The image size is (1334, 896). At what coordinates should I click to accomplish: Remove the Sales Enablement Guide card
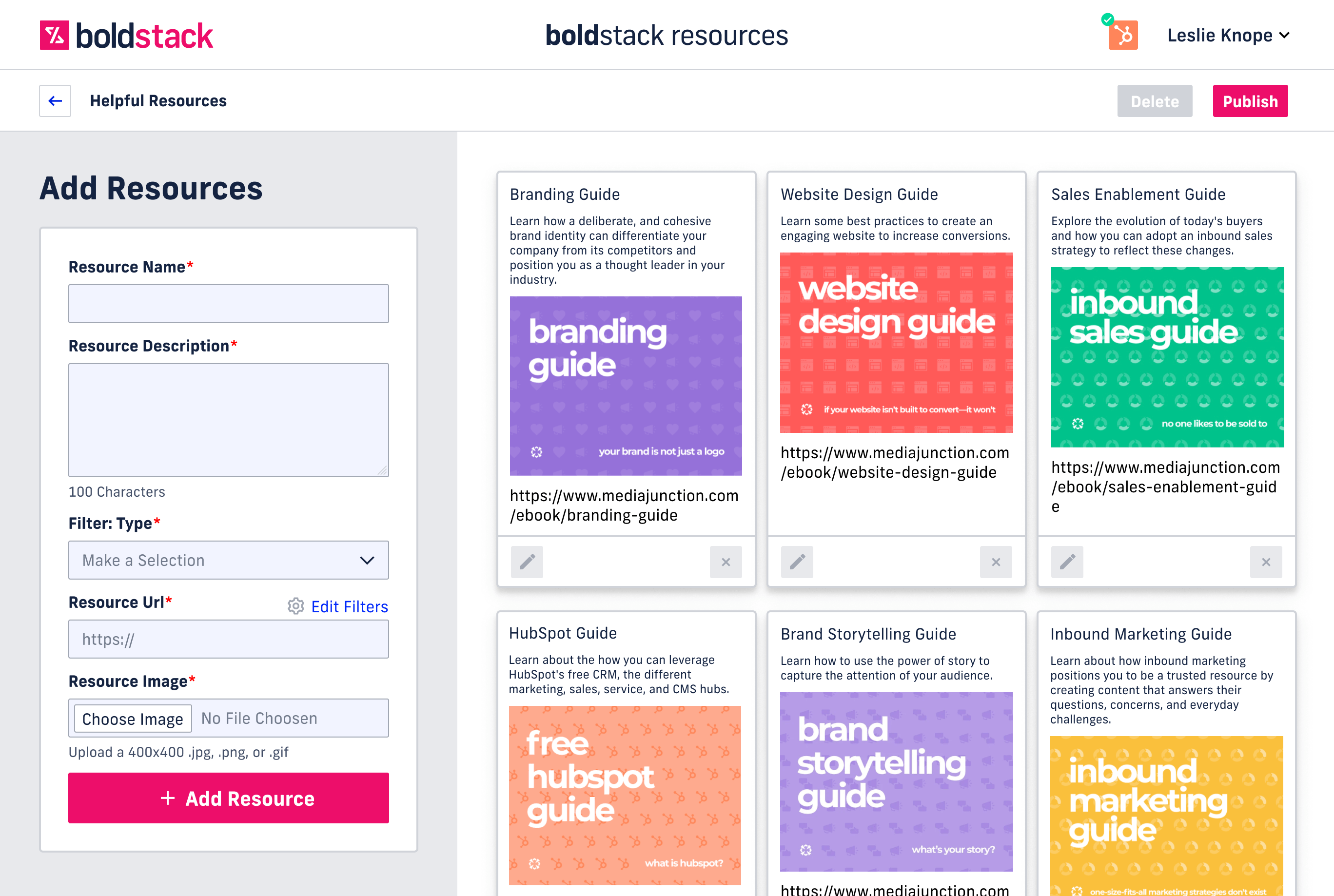1265,562
